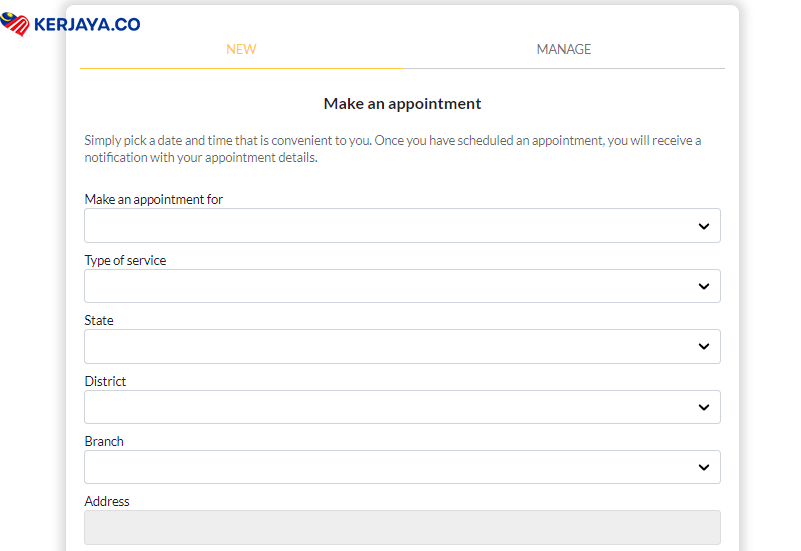
Task: Click the District field's chevron icon
Action: click(x=704, y=407)
